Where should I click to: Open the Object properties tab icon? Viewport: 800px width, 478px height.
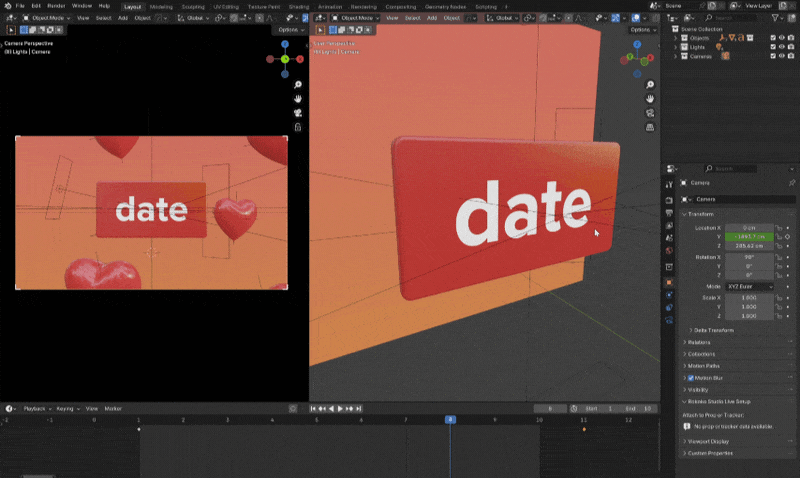669,281
